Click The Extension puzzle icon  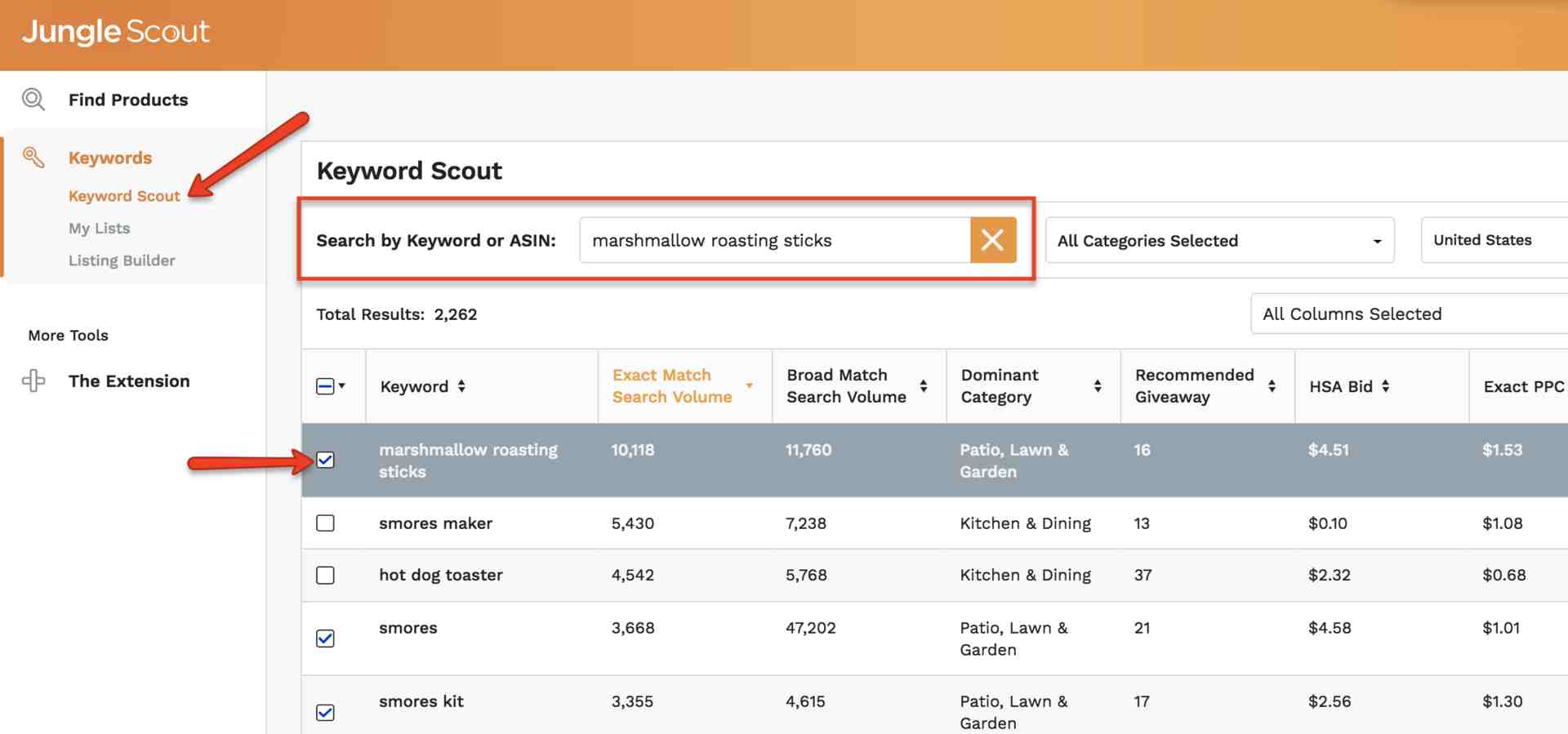[x=33, y=380]
